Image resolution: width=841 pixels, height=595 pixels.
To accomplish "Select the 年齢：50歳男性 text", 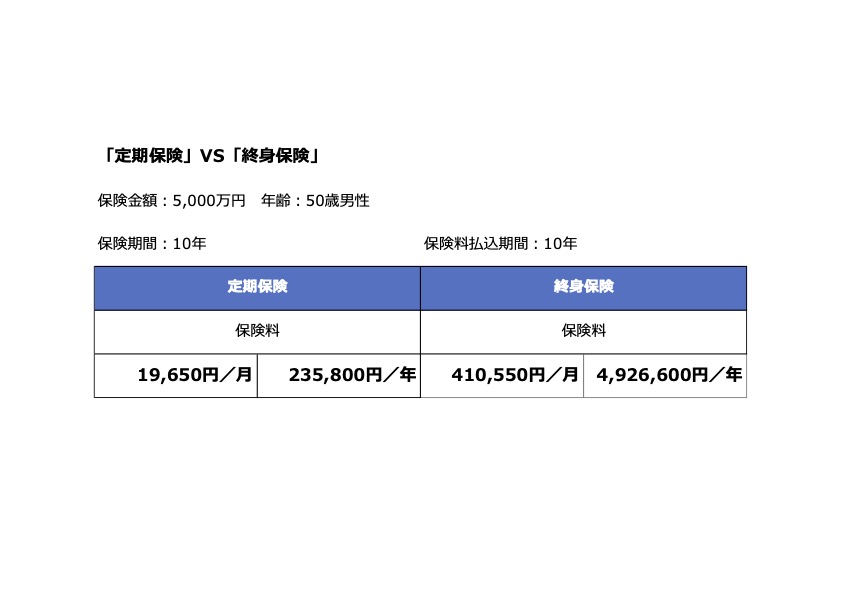I will click(315, 201).
